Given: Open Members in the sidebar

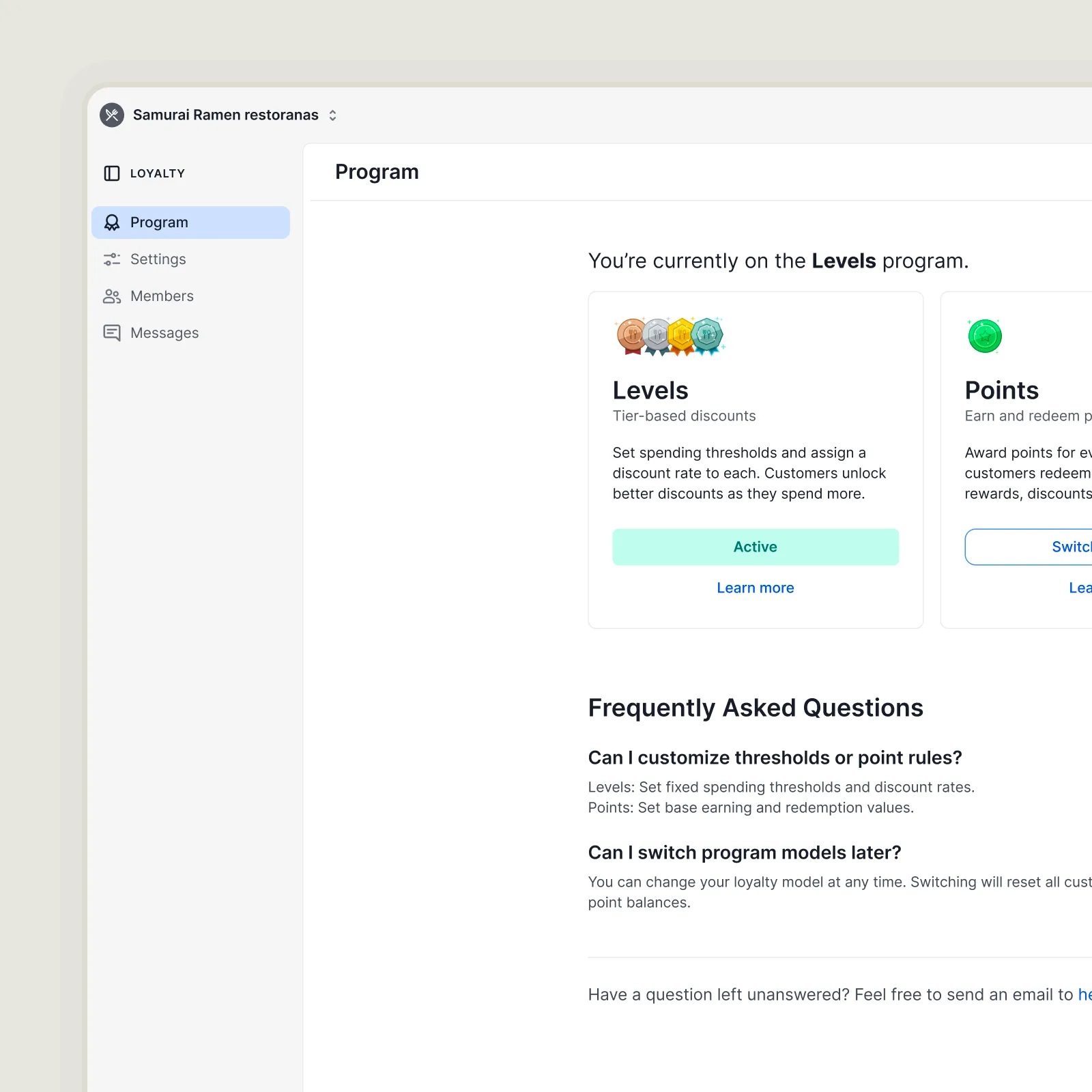Looking at the screenshot, I should (x=190, y=296).
